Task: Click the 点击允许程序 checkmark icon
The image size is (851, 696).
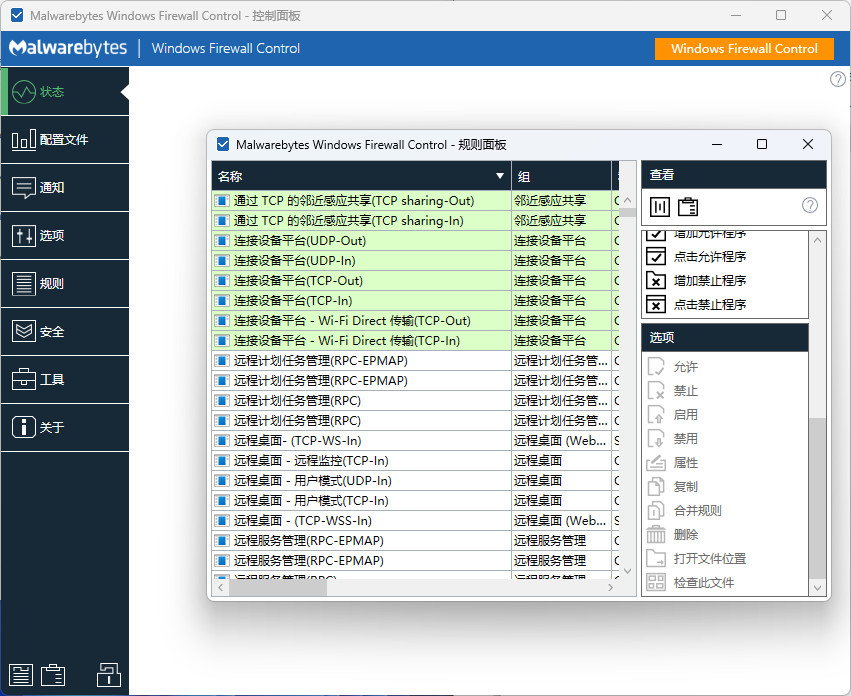Action: pos(656,256)
